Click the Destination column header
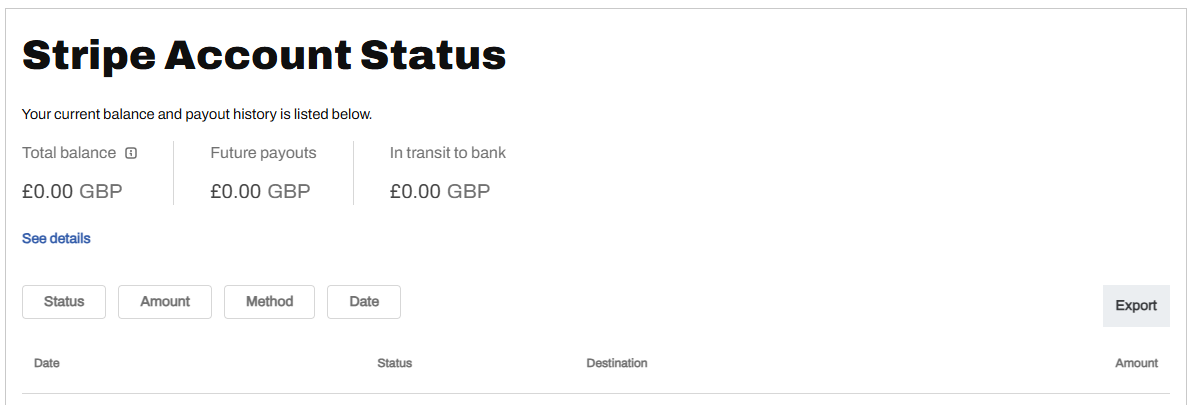The image size is (1196, 405). point(616,363)
